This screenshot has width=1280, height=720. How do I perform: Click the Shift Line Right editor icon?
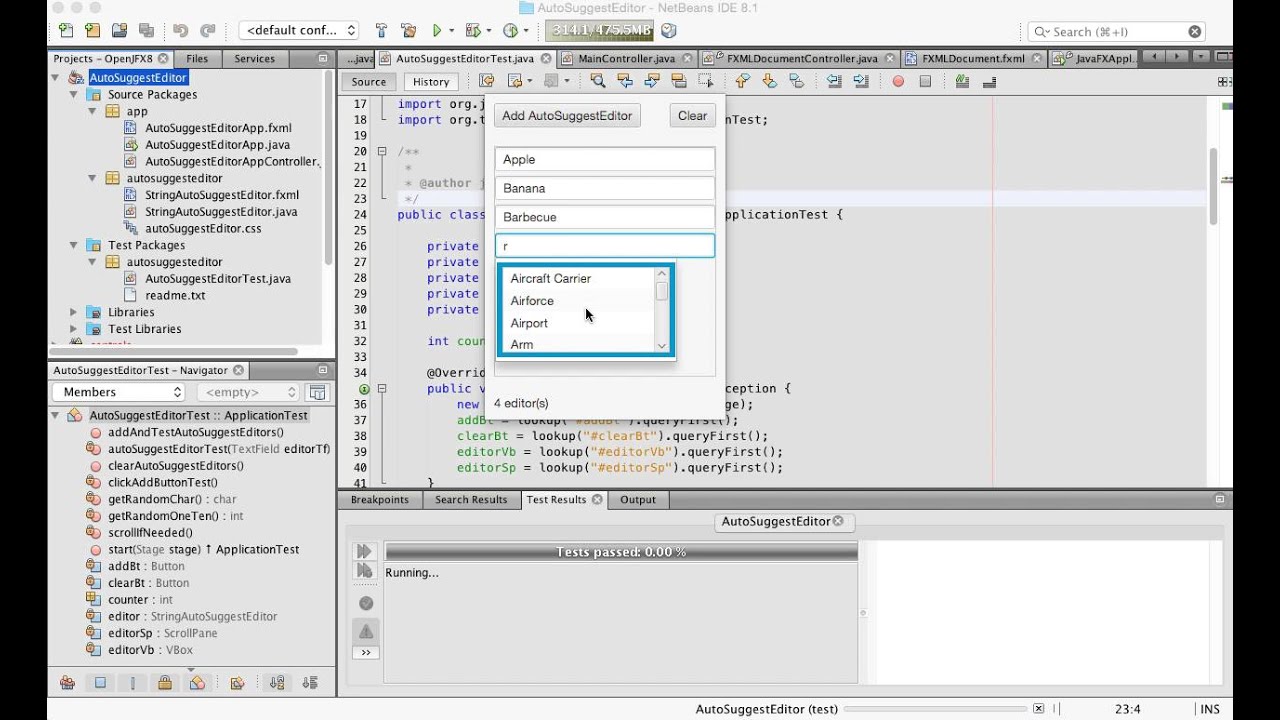[860, 81]
